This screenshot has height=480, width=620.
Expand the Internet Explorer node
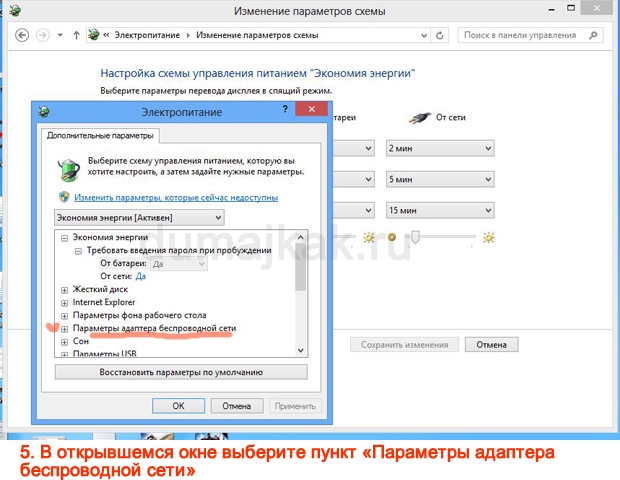coord(64,303)
